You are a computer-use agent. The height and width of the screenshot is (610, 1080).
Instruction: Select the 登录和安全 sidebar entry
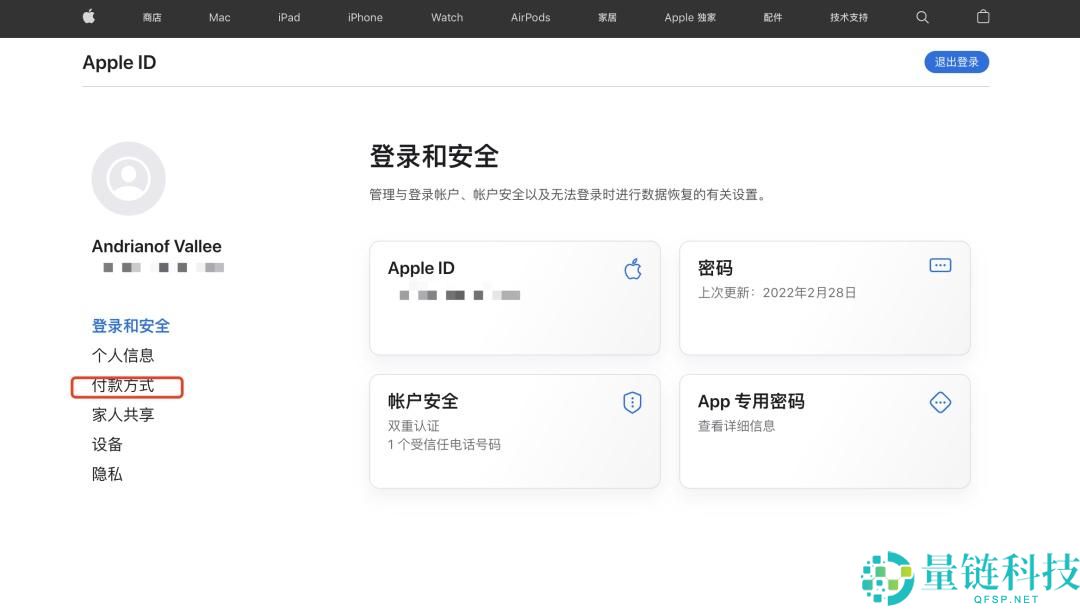click(131, 325)
